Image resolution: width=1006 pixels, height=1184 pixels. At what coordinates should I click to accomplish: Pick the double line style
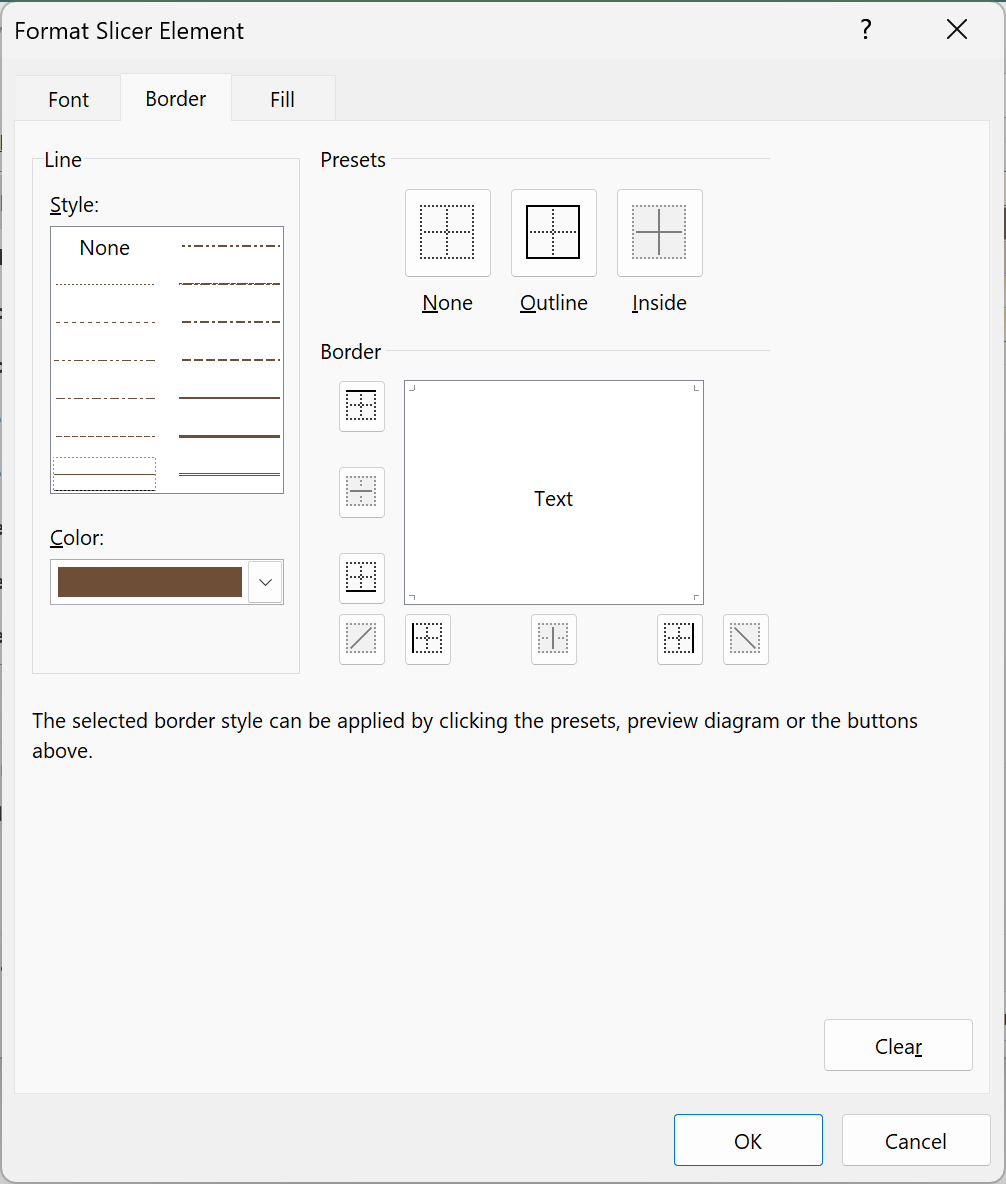pos(230,474)
